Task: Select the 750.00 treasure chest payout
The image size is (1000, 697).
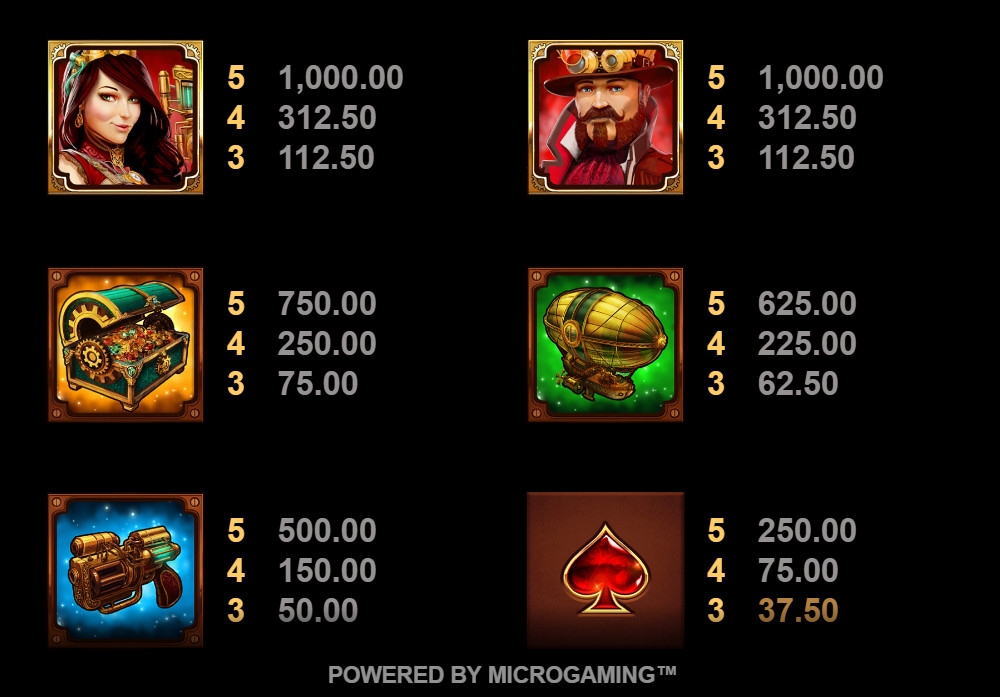Action: [327, 304]
